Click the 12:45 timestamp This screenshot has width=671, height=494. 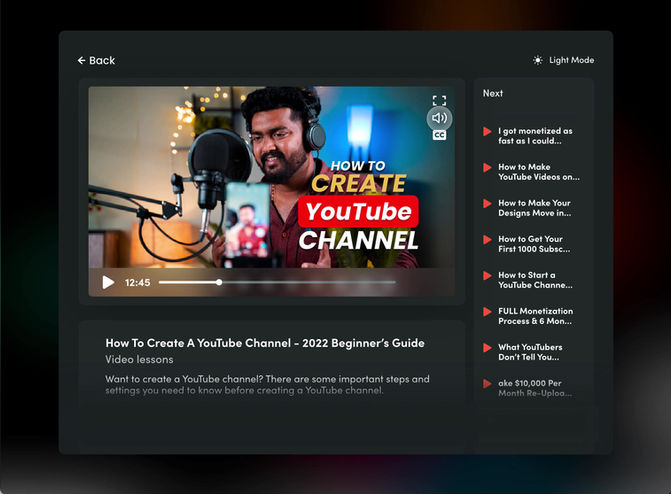click(x=137, y=283)
